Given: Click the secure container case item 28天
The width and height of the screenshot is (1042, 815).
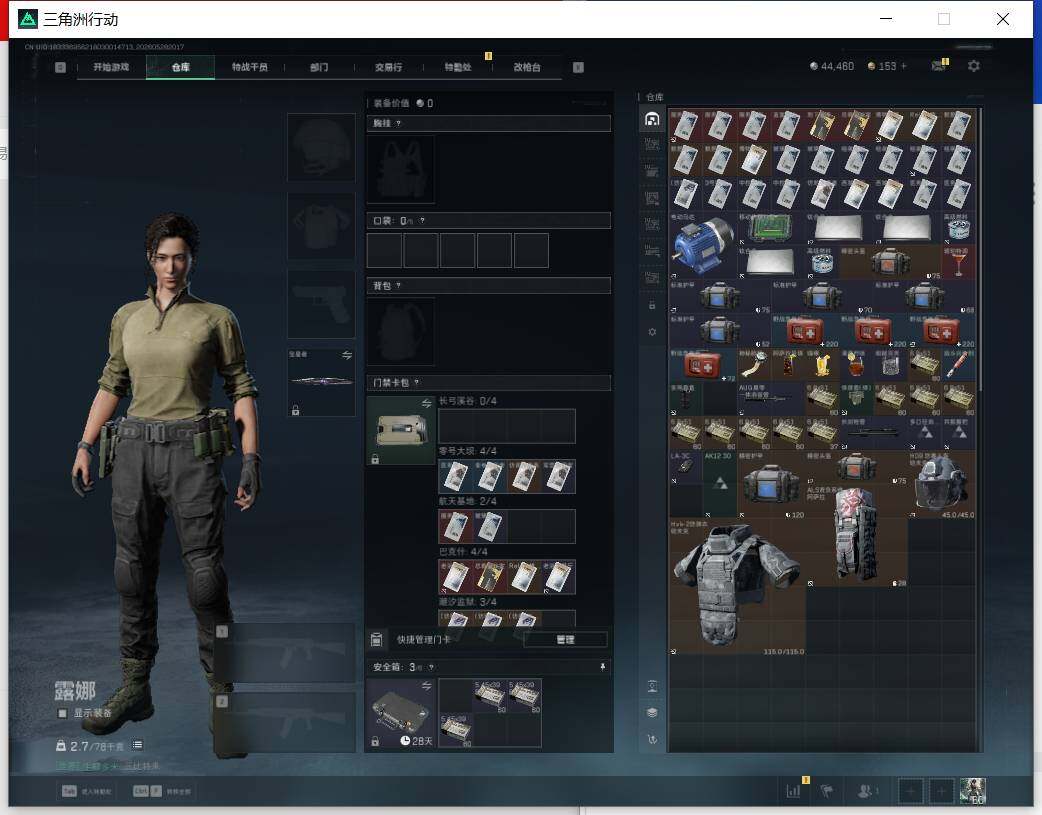Looking at the screenshot, I should tap(401, 713).
